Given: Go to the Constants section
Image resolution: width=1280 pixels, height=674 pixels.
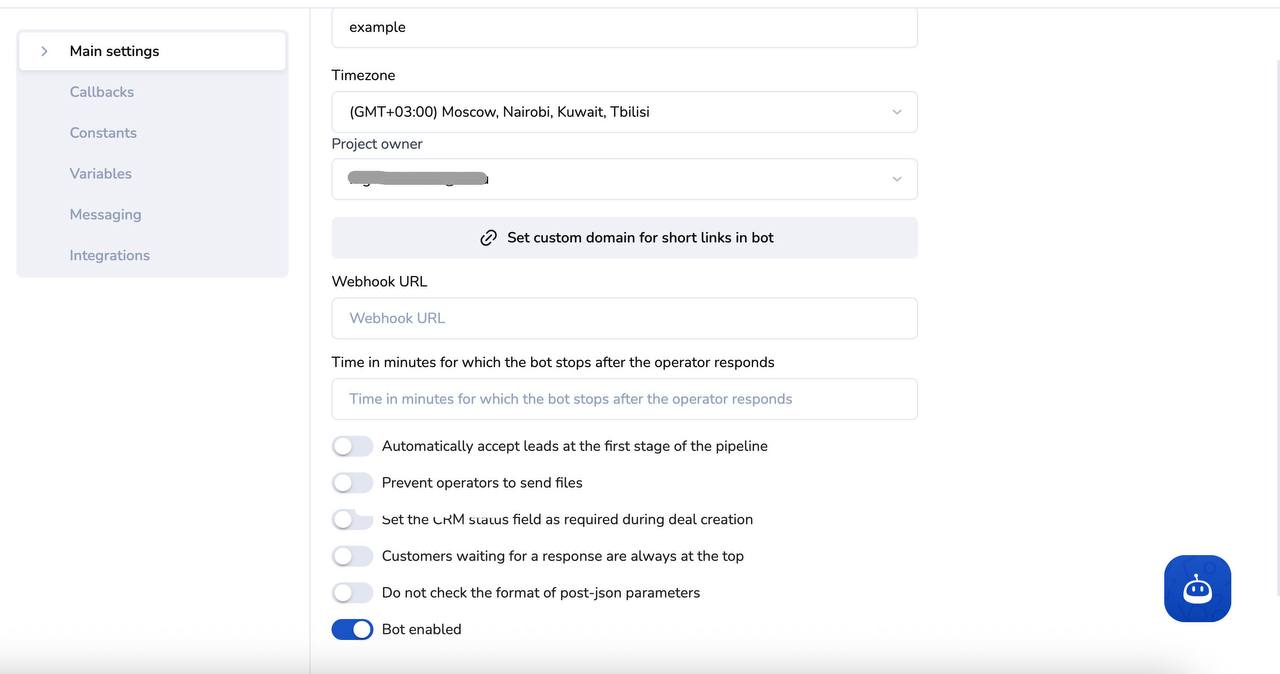Looking at the screenshot, I should pos(103,133).
